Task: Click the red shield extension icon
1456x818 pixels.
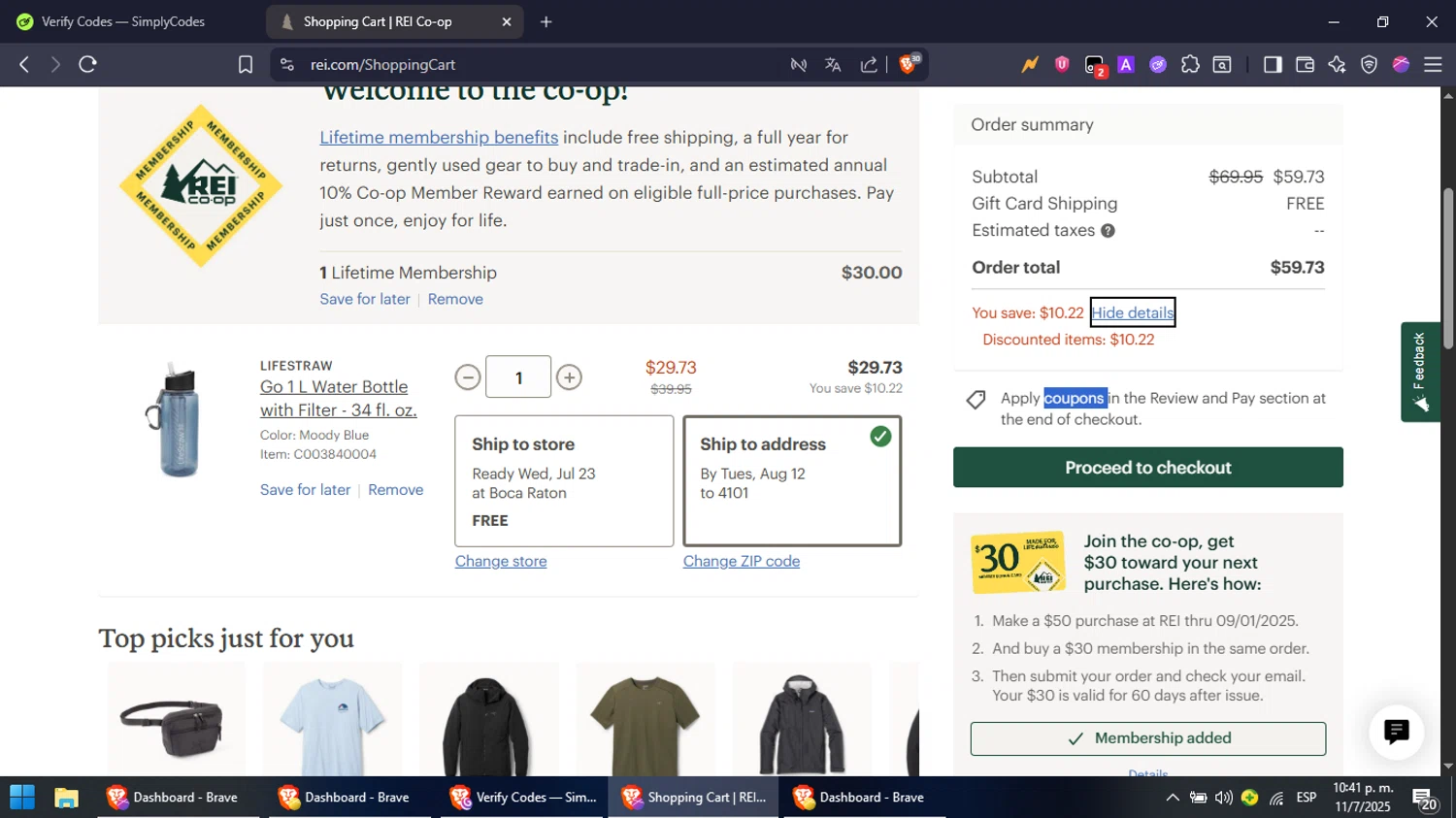Action: coord(1062,65)
